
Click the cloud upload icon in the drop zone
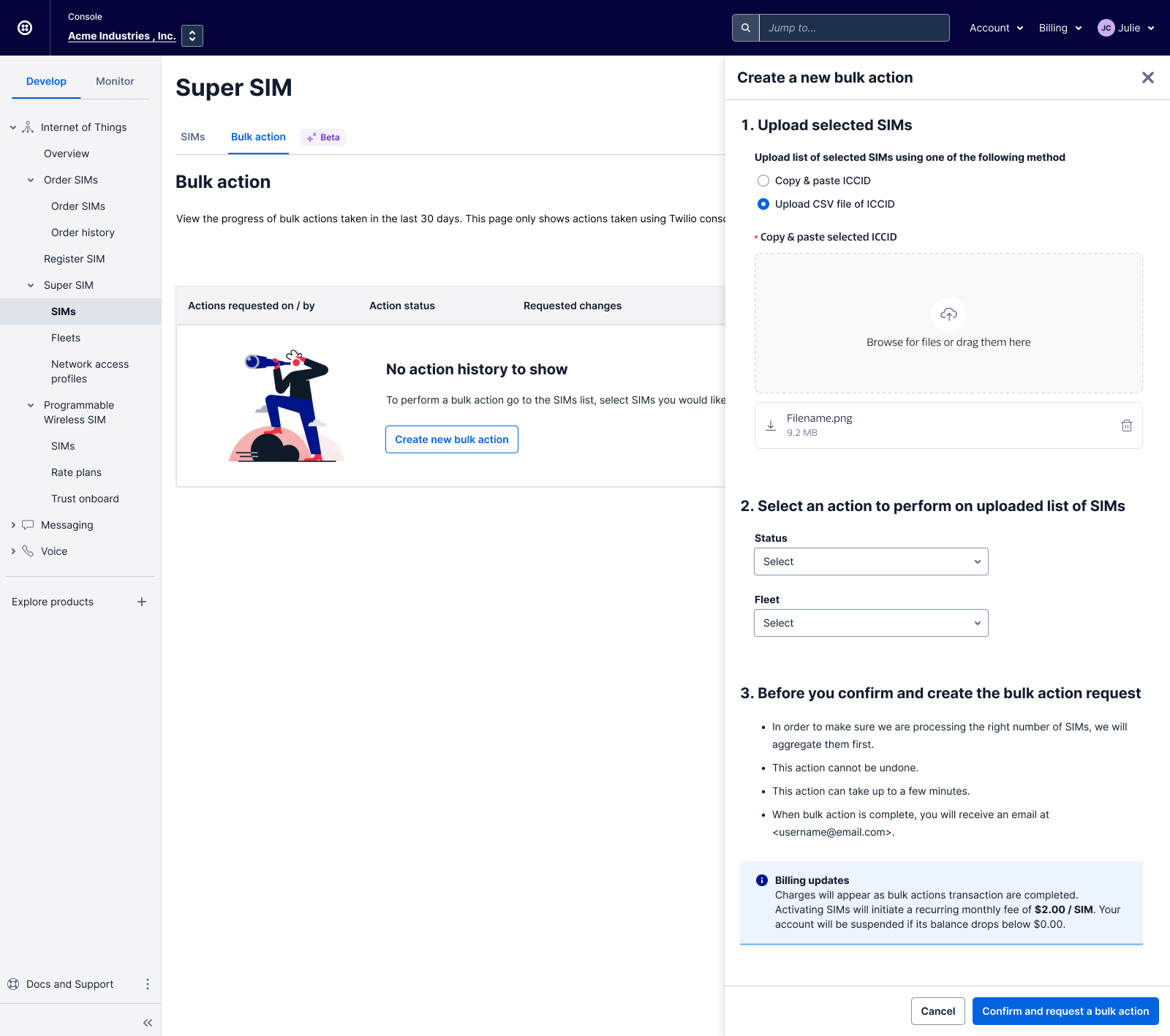pyautogui.click(x=948, y=314)
